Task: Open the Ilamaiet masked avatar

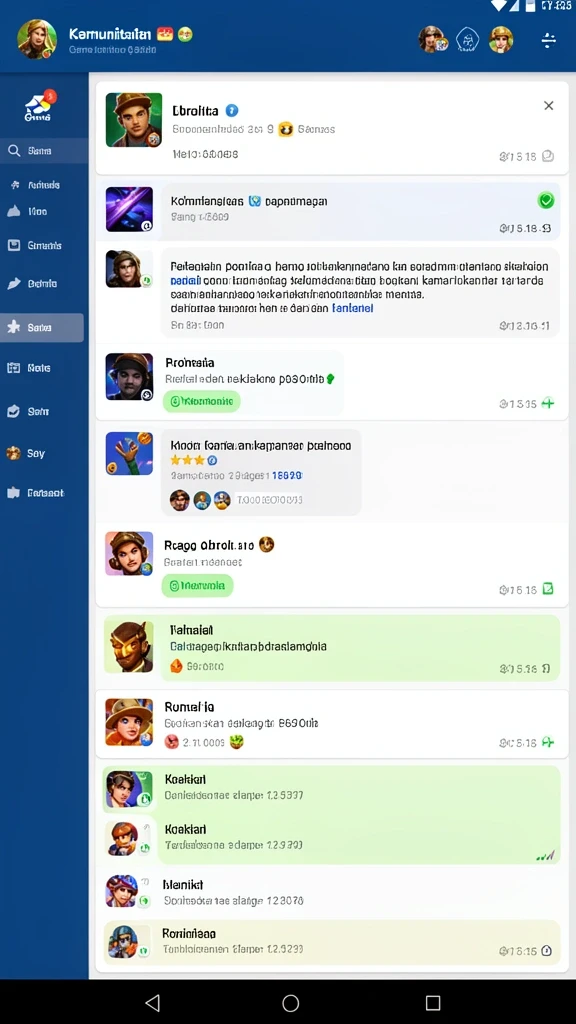Action: [129, 646]
